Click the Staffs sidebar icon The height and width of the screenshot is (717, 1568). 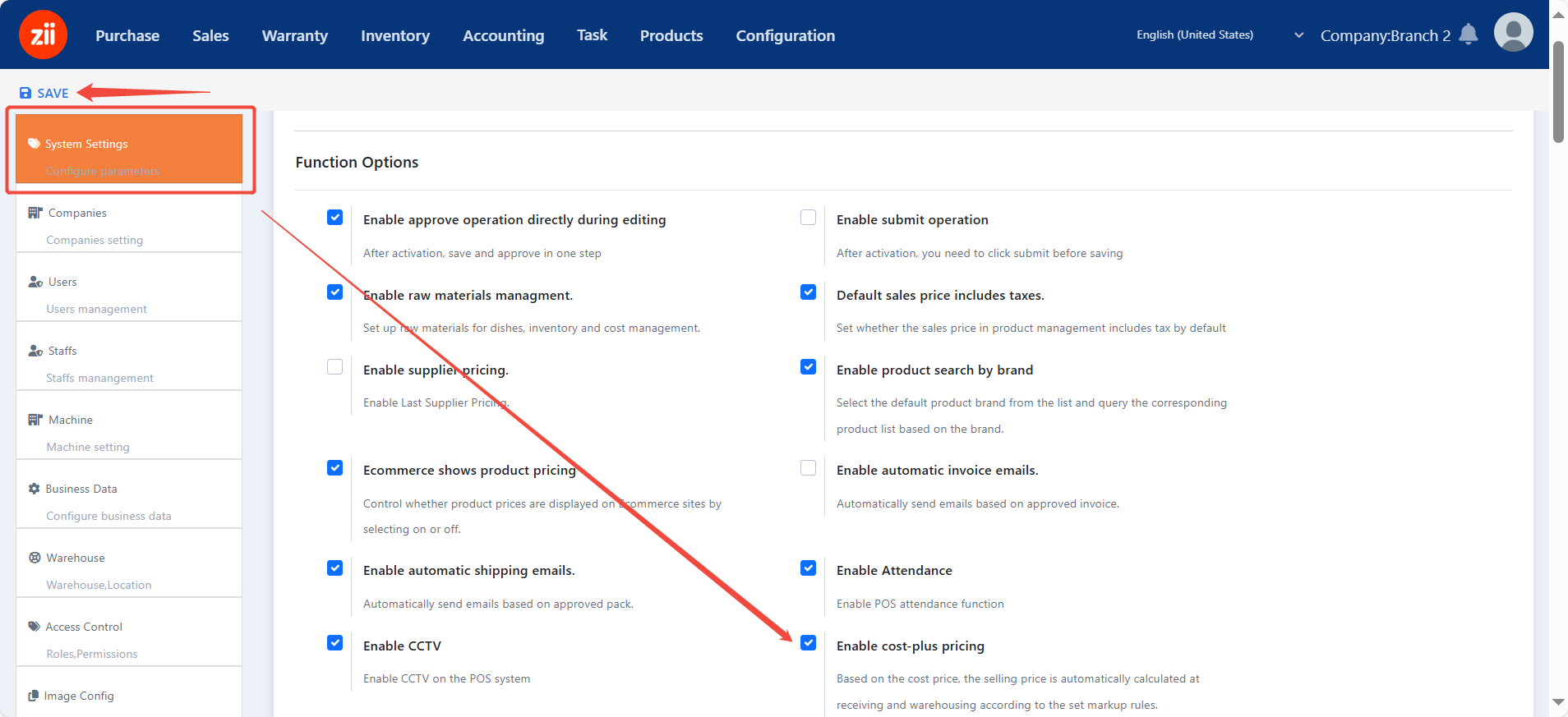[x=35, y=351]
